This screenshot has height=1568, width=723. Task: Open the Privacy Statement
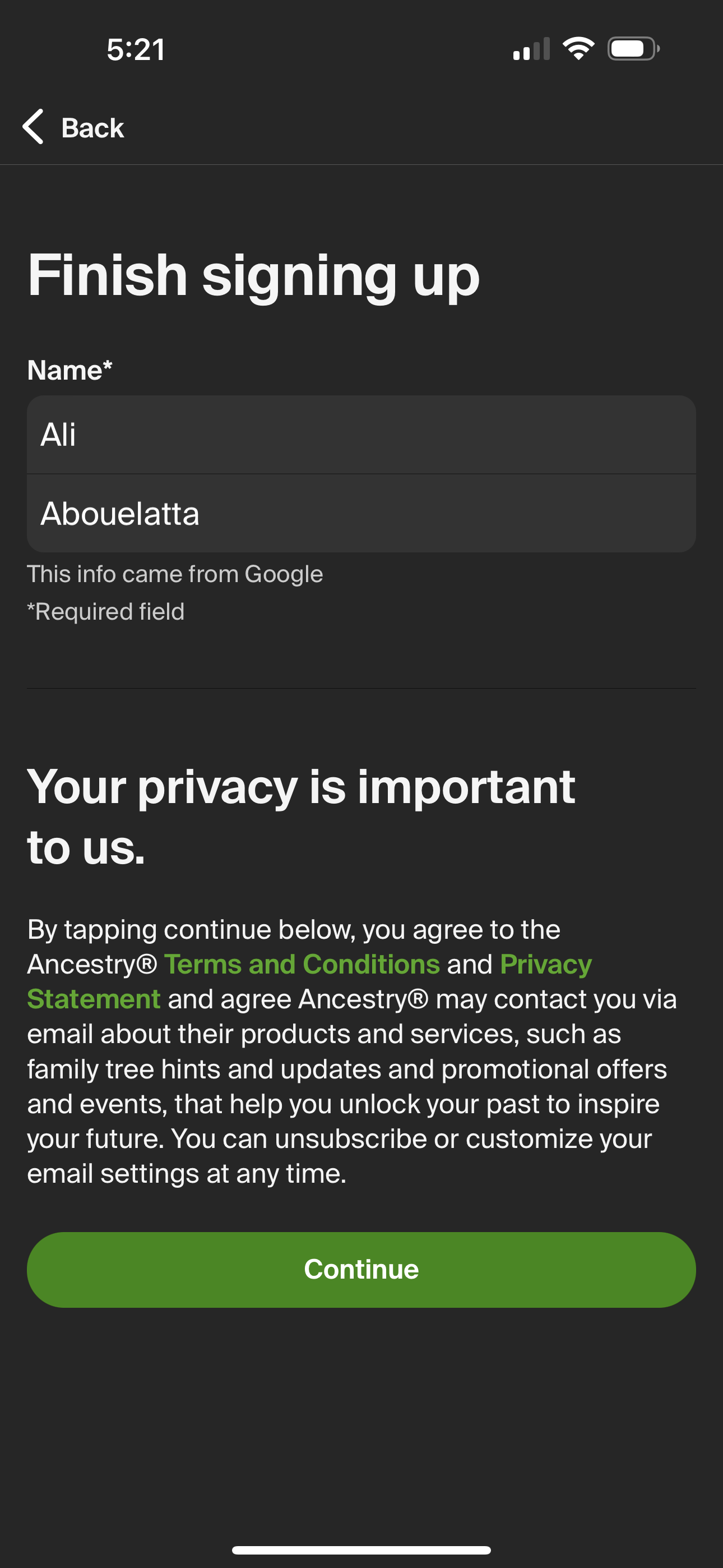pyautogui.click(x=92, y=998)
